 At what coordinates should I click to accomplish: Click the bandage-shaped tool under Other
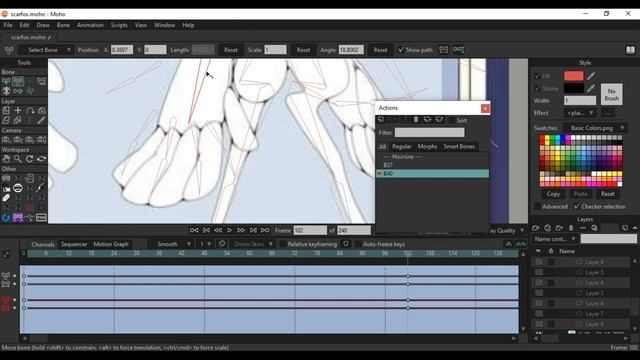6,198
